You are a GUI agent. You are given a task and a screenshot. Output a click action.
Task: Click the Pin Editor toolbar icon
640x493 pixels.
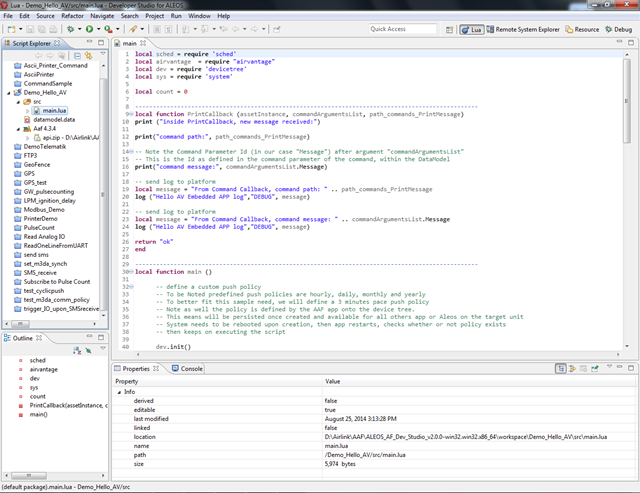coord(277,29)
